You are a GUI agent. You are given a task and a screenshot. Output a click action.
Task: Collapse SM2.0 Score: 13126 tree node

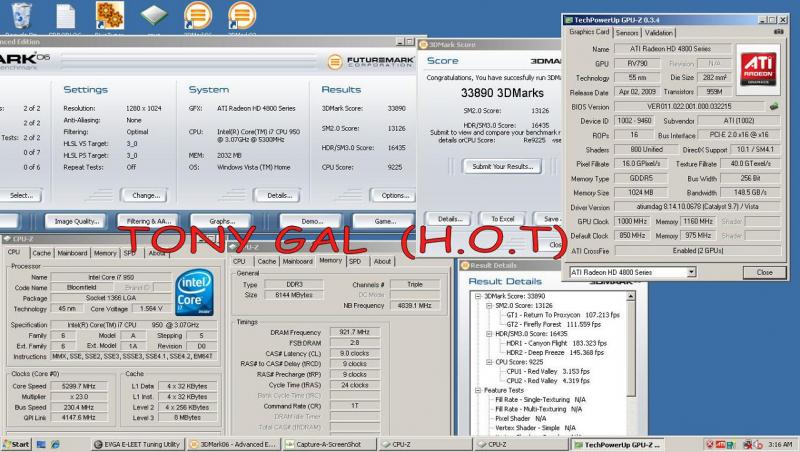[489, 306]
